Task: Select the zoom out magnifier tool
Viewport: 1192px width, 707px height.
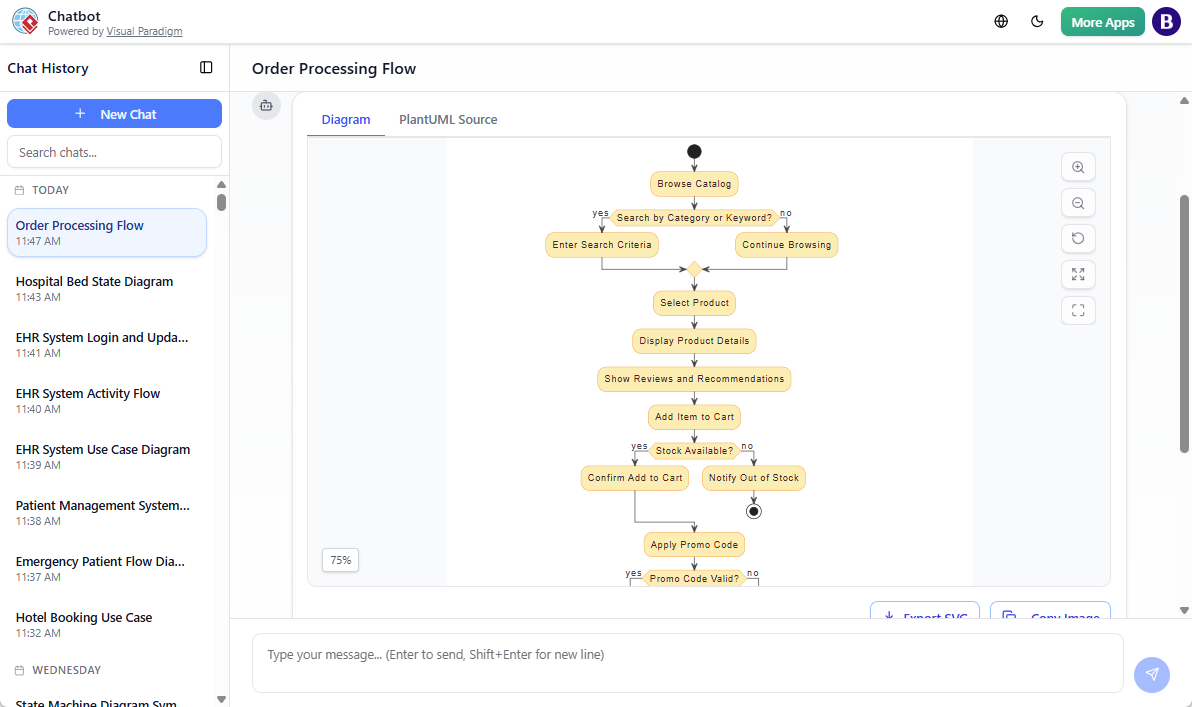Action: tap(1078, 203)
